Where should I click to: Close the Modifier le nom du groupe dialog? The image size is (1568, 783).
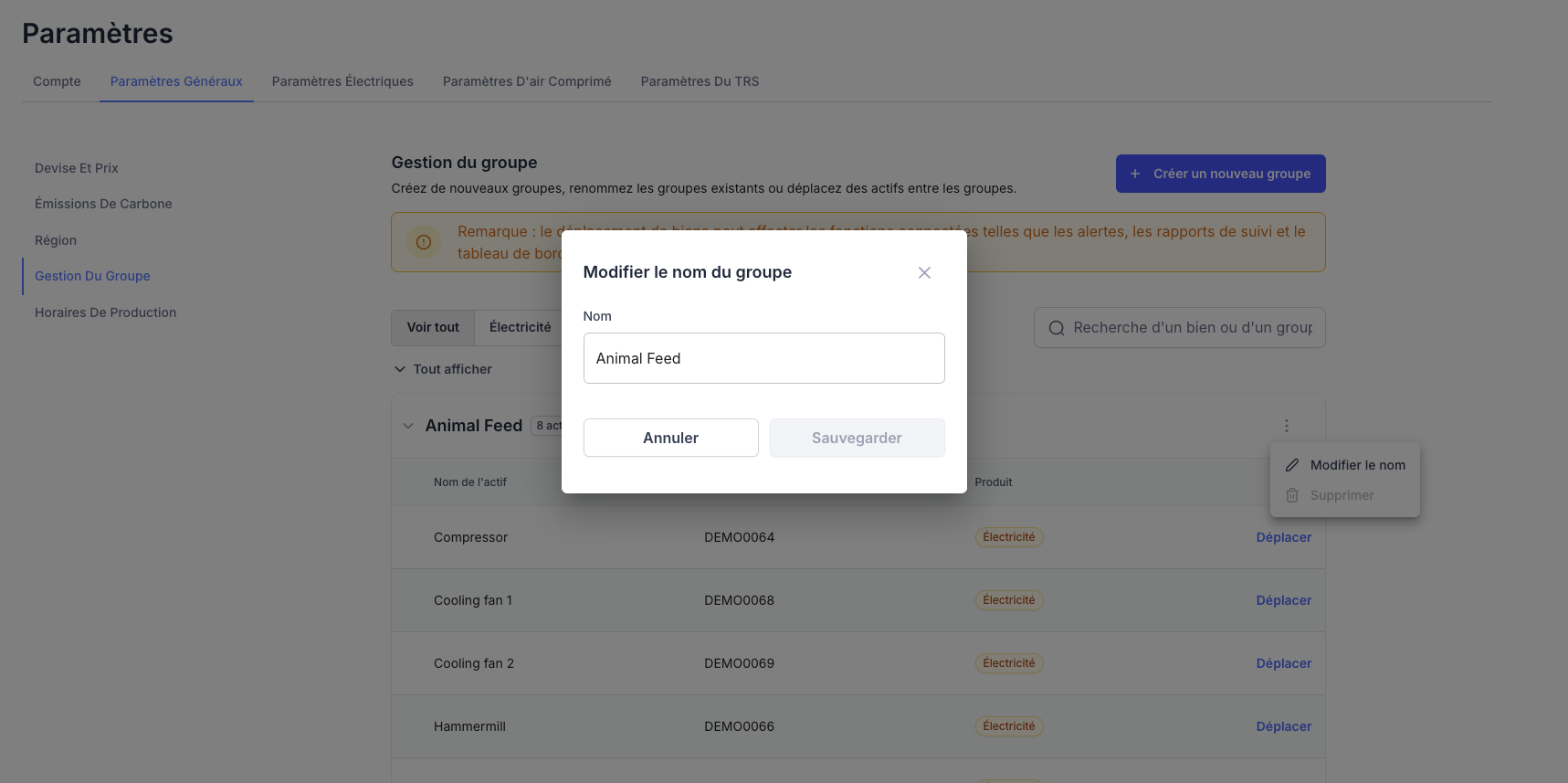924,273
